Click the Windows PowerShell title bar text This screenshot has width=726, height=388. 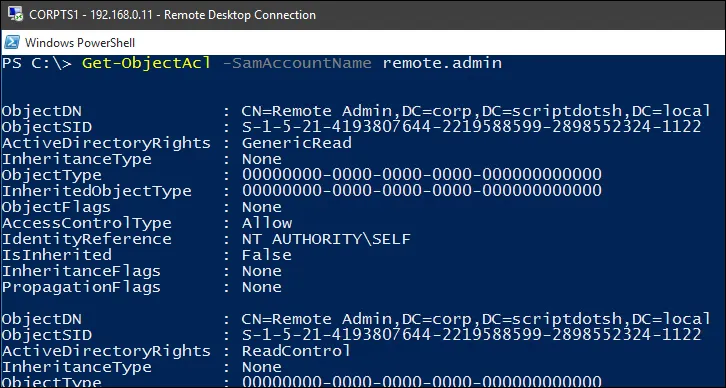pos(80,43)
